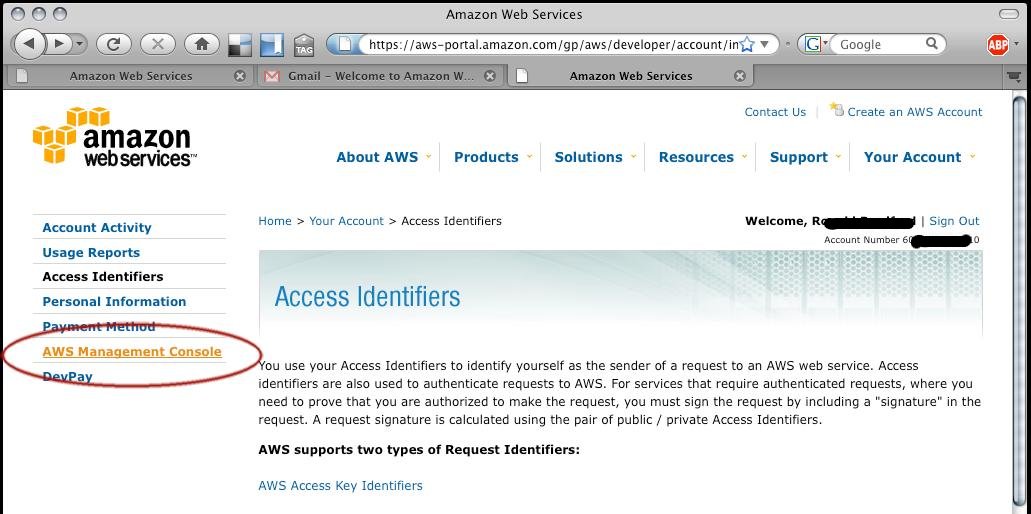The width and height of the screenshot is (1031, 514).
Task: Open the AWS Management Console link
Action: point(132,352)
